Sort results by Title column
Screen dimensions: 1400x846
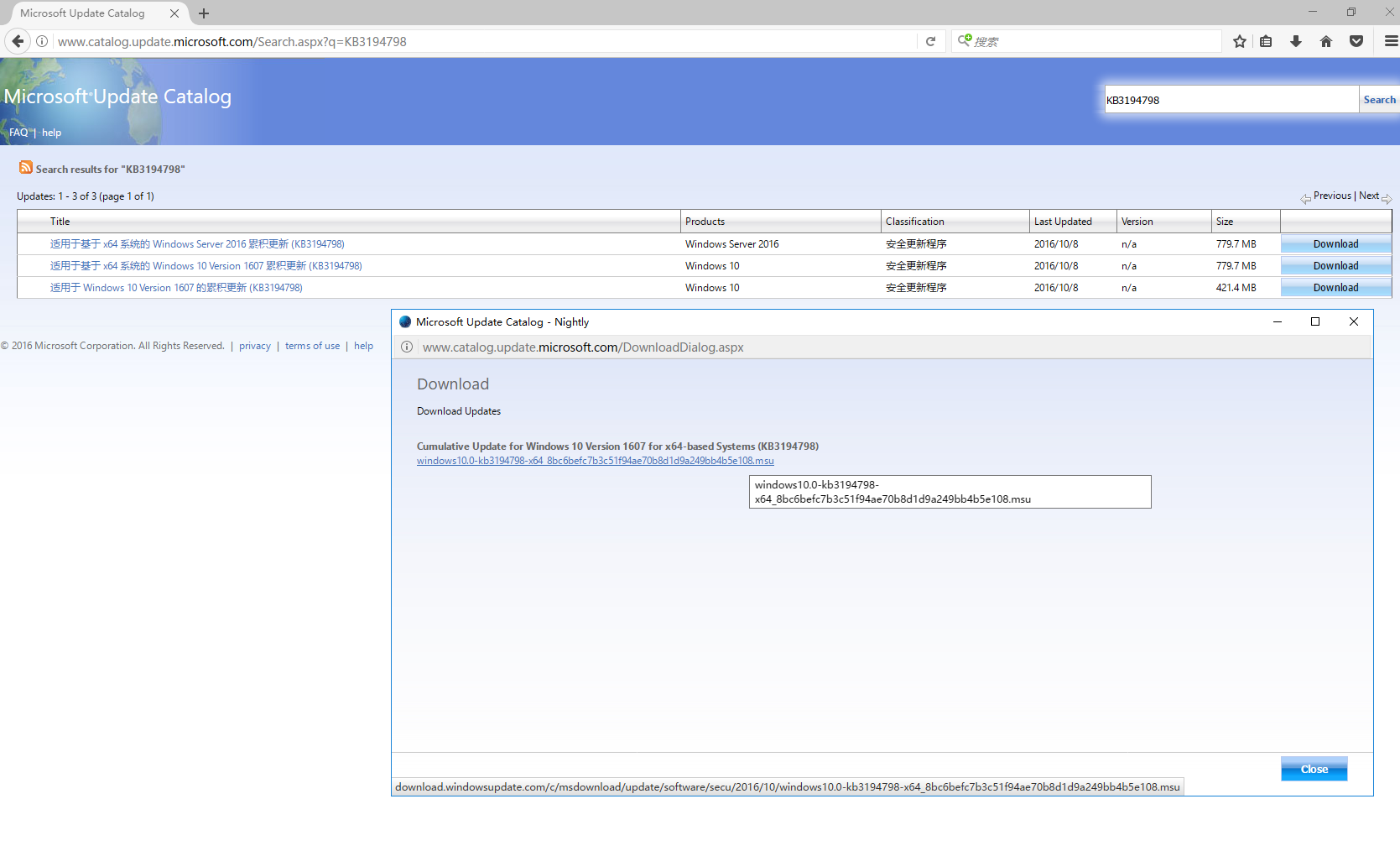coord(60,222)
